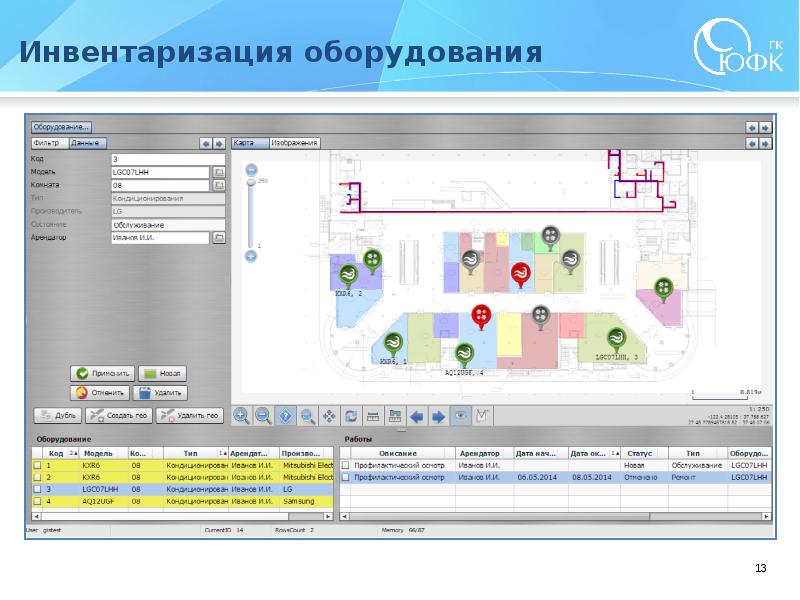Go to previous map extent arrow
Viewport: 800px width, 600px height.
pyautogui.click(x=417, y=415)
